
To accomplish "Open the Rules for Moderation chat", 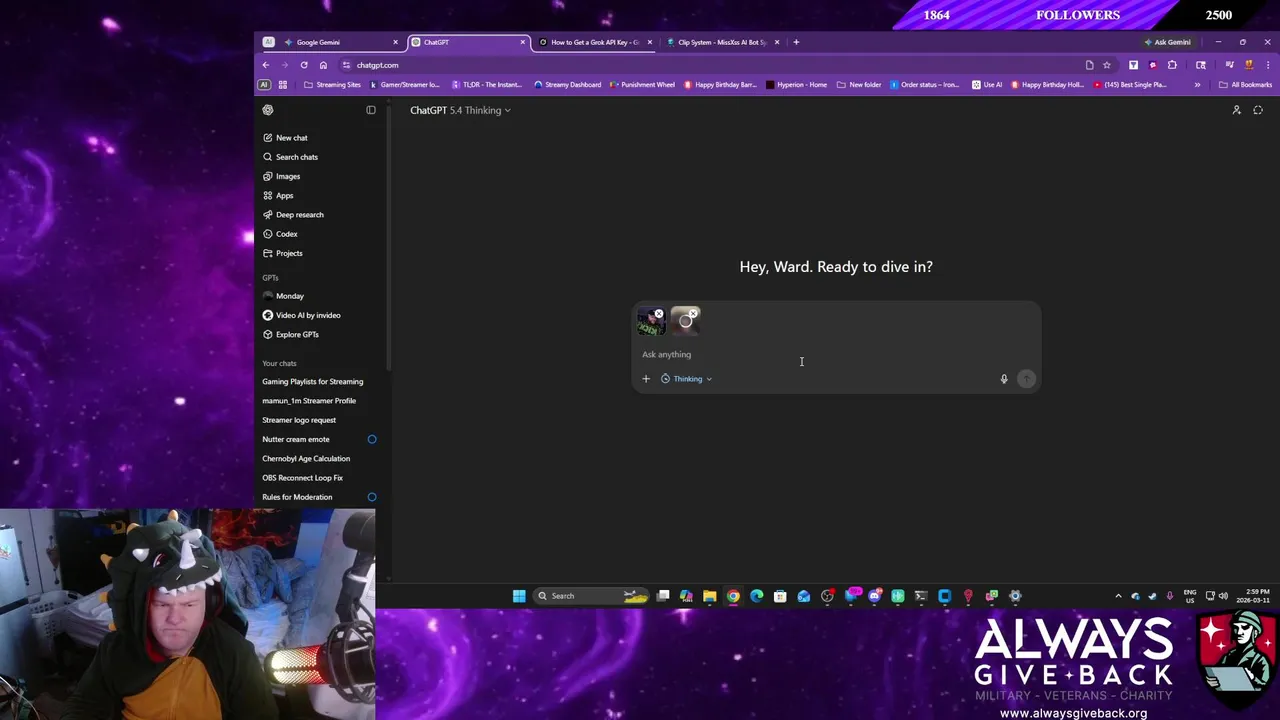I will (297, 497).
